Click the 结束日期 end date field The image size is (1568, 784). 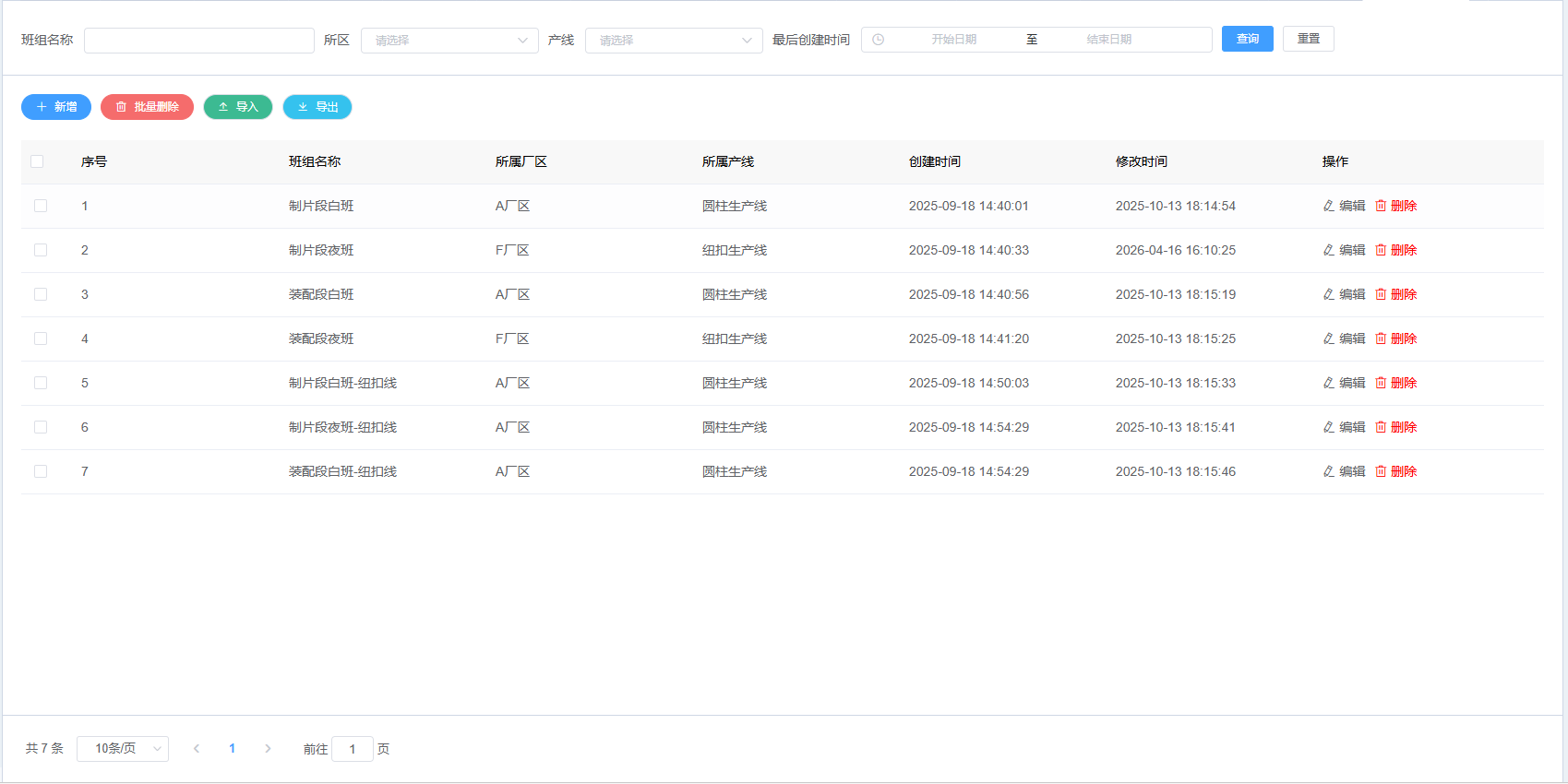pos(1108,40)
